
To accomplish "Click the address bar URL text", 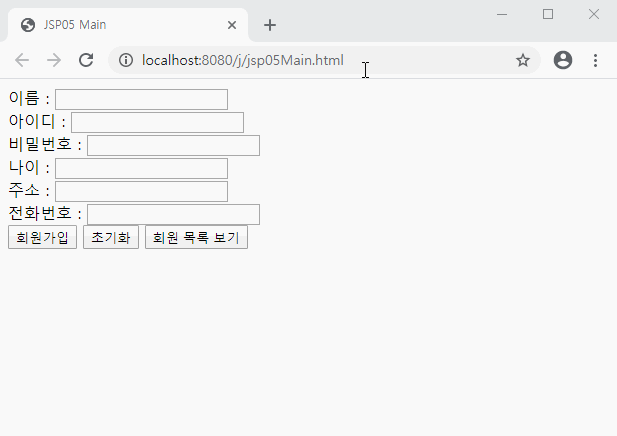I will coord(243,60).
